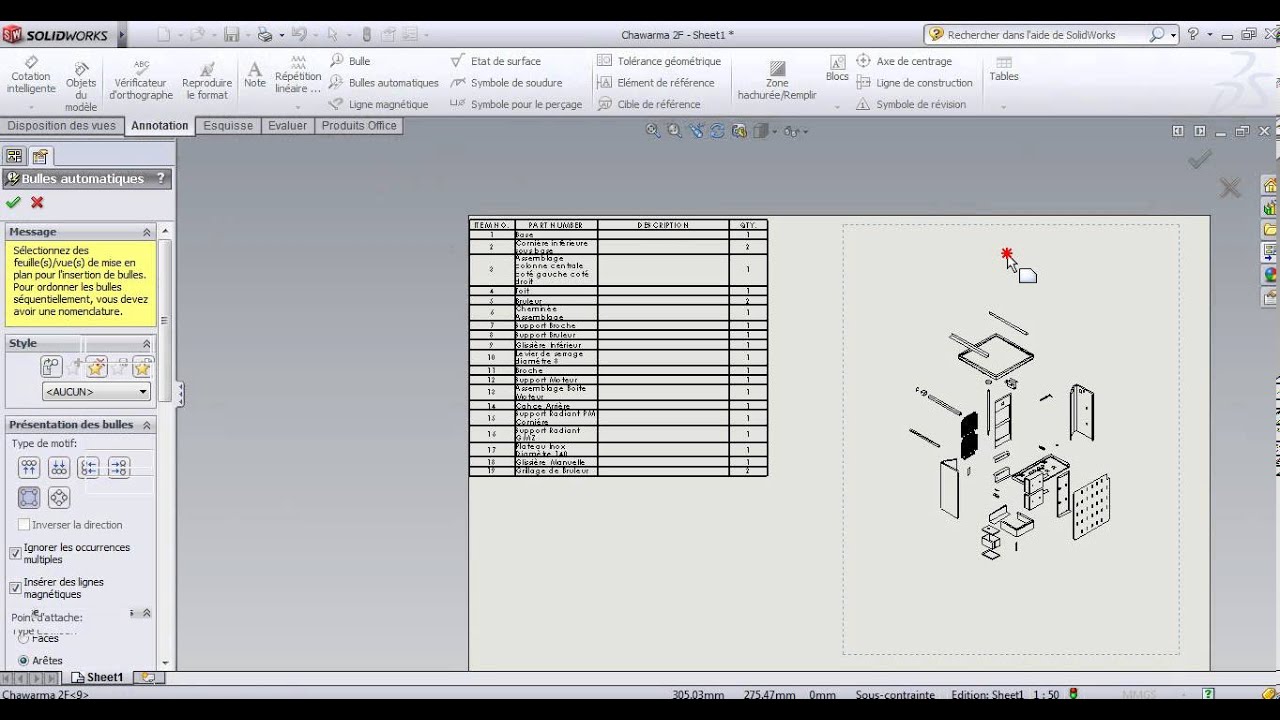
Task: Enable Inverser la direction checkbox
Action: tap(24, 525)
